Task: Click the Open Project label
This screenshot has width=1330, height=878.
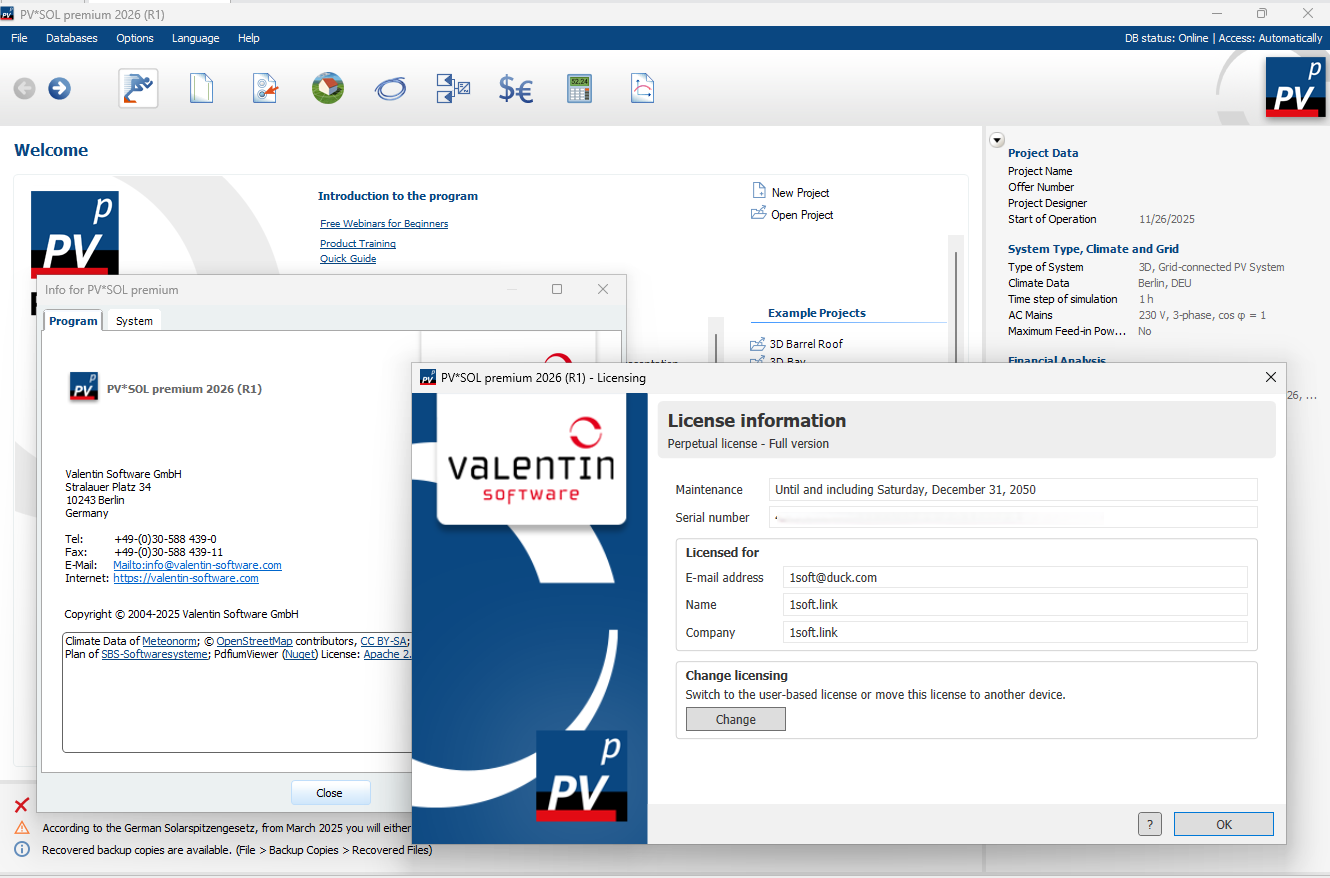Action: [802, 215]
